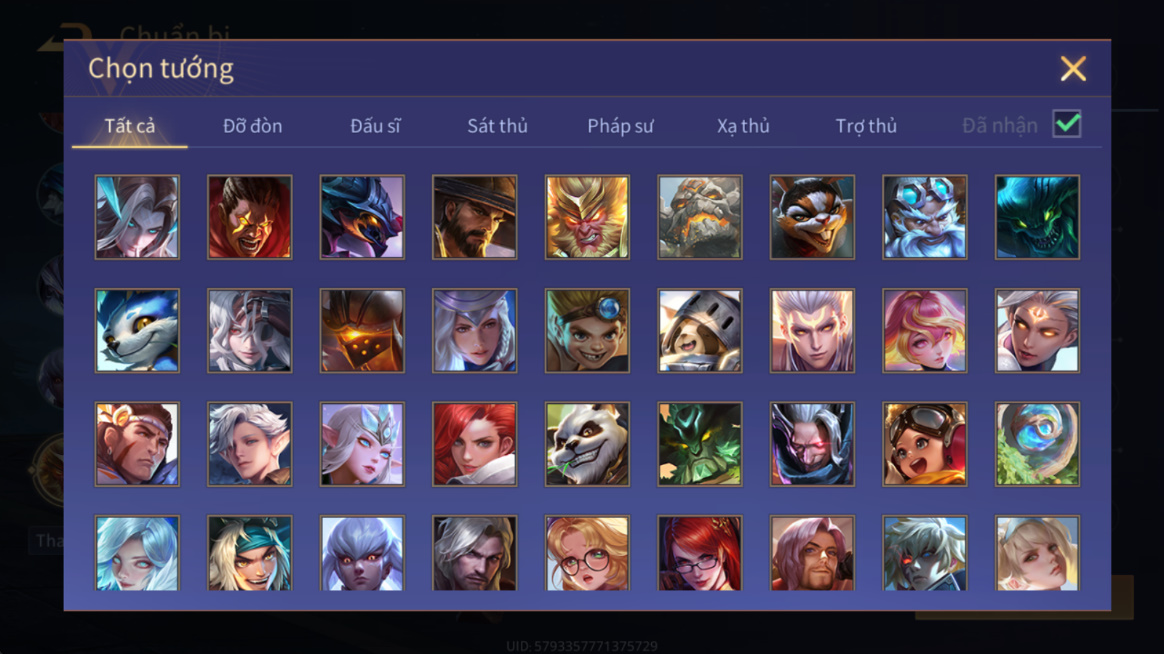Toggle the Đã nhận checkbox
Screen dimensions: 1164x654
1067,124
